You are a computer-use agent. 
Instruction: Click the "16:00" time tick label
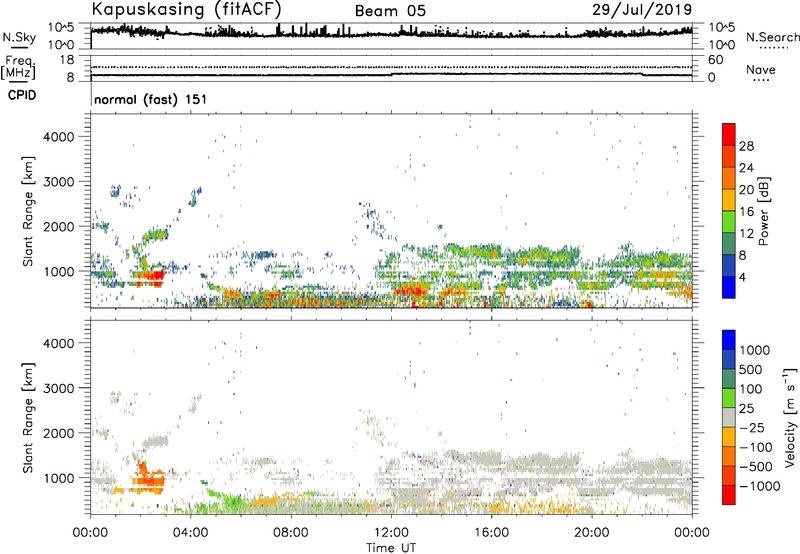point(491,533)
